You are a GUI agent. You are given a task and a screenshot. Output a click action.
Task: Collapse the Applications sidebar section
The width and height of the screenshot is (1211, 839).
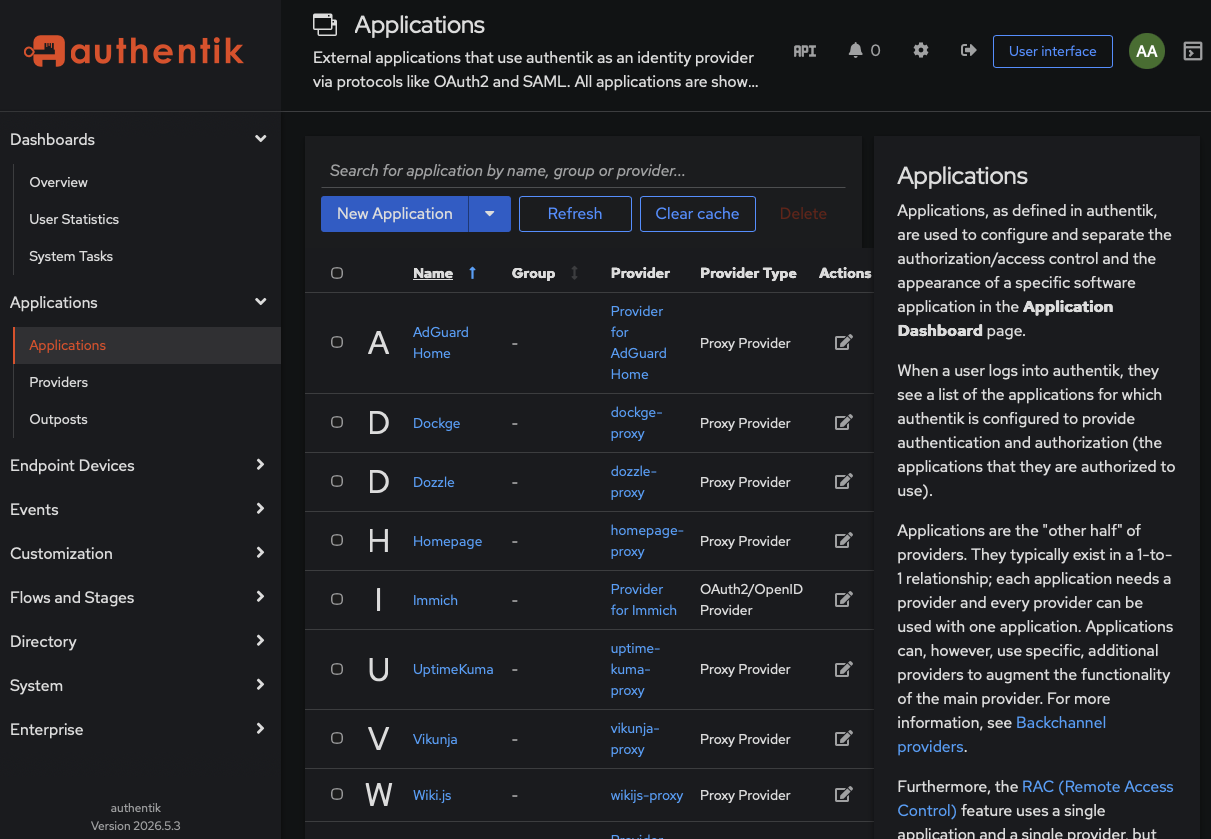[140, 302]
